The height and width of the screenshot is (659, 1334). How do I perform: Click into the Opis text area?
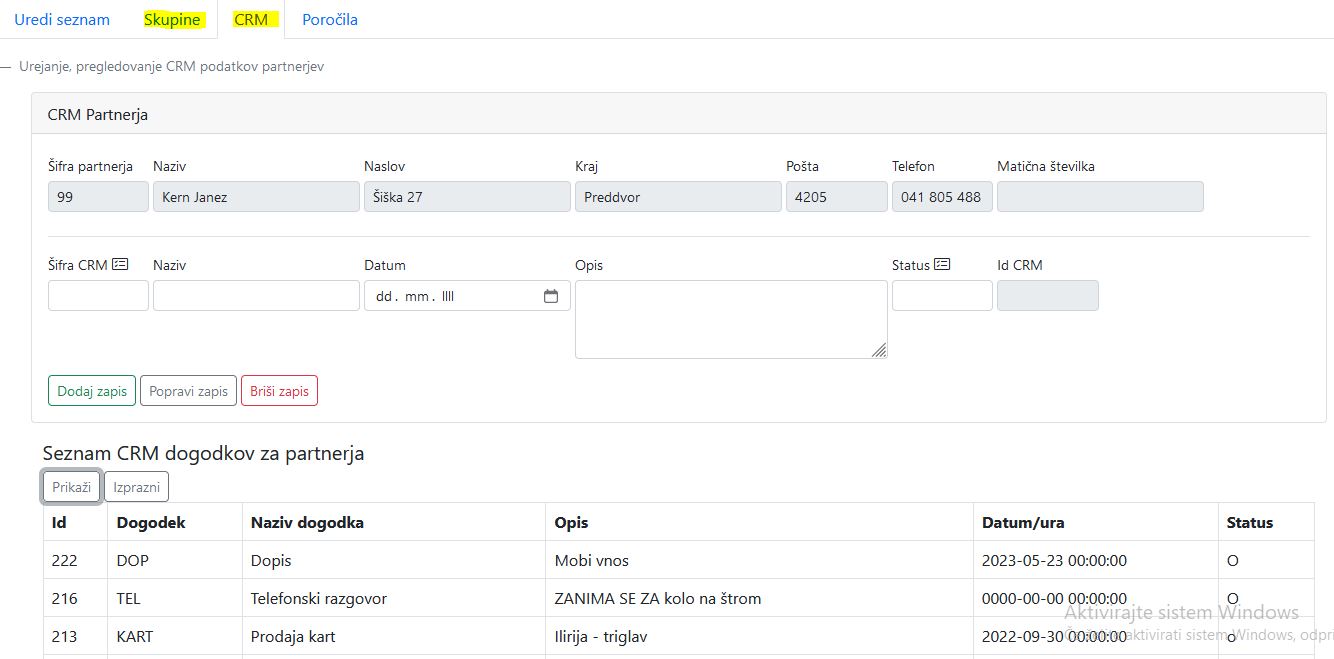point(730,319)
